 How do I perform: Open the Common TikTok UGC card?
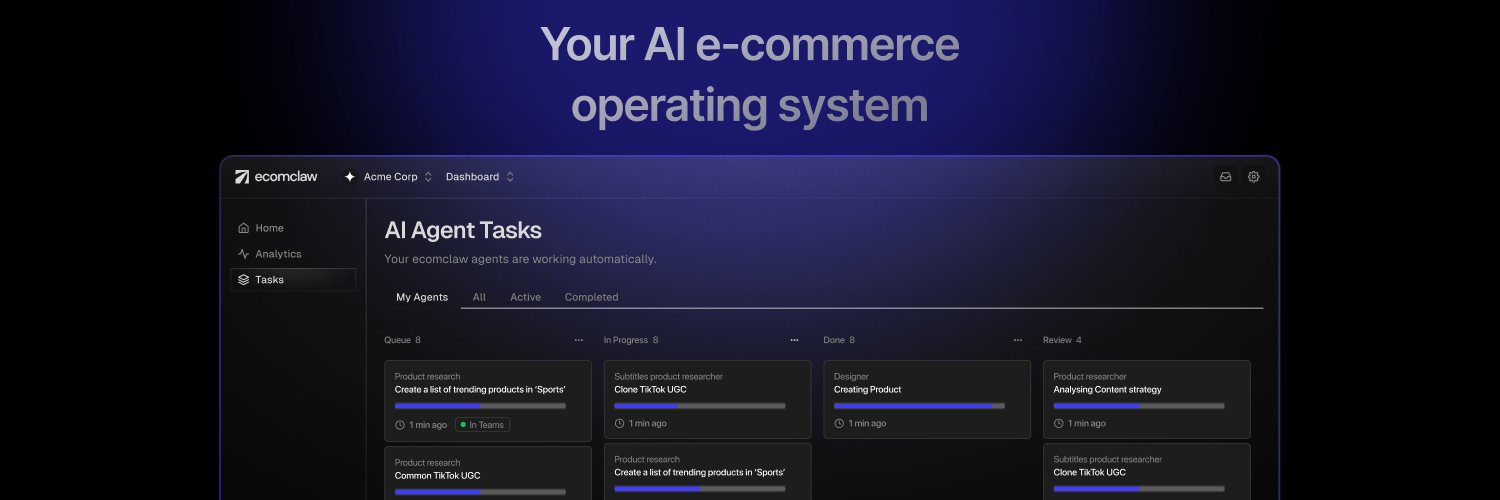pos(488,473)
